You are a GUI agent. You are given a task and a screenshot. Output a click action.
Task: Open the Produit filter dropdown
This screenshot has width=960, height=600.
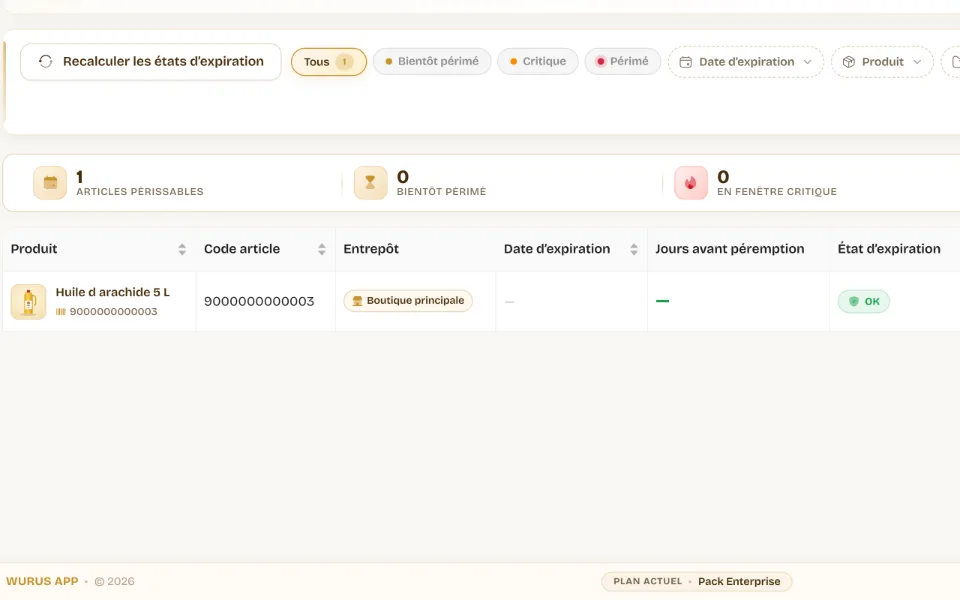click(882, 62)
